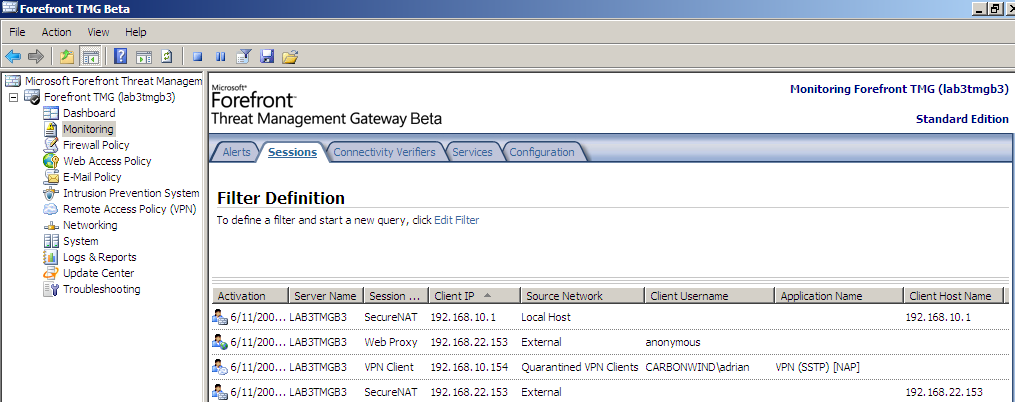Screen dimensions: 1015x402
Task: Click the Up One Level folder icon
Action: click(67, 56)
